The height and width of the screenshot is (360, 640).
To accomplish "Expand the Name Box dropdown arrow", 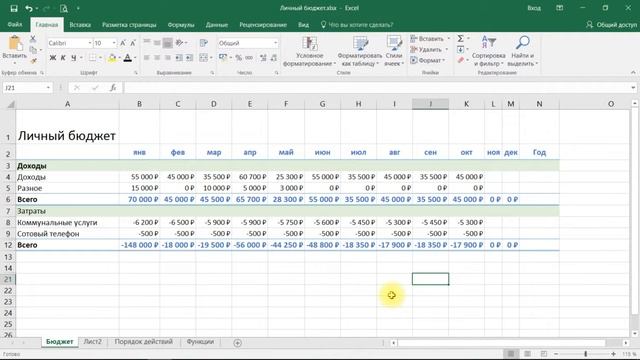I will [x=48, y=88].
